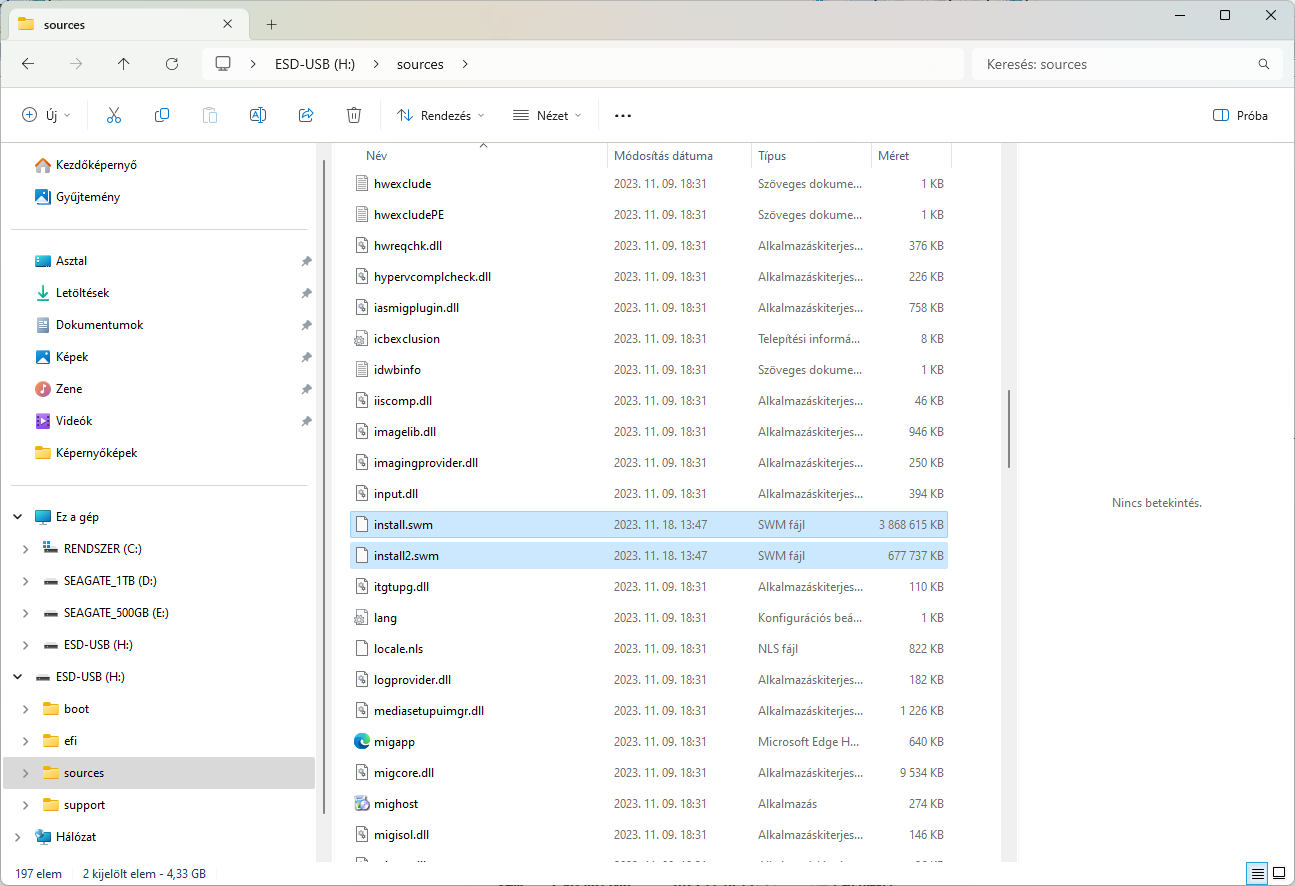Select locale.nls file
The height and width of the screenshot is (886, 1295).
[x=649, y=649]
